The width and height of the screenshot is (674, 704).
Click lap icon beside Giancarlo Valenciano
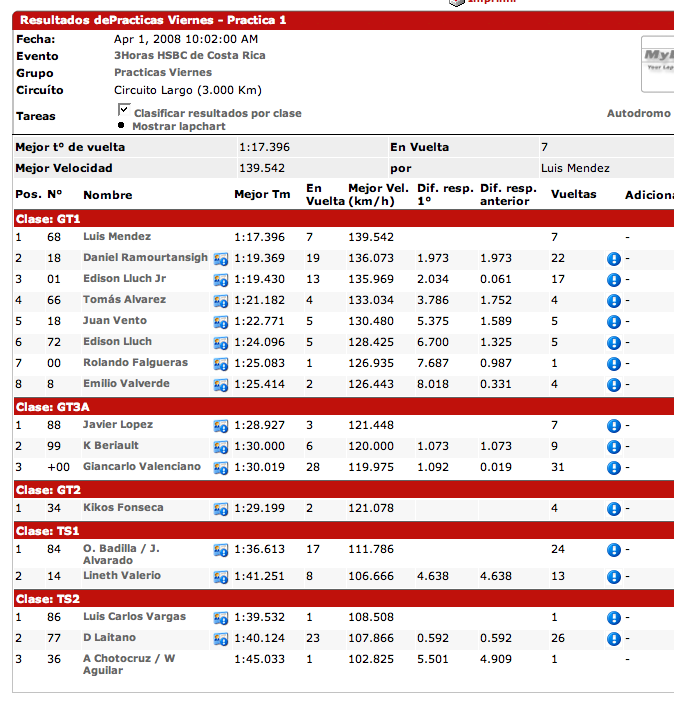point(221,468)
